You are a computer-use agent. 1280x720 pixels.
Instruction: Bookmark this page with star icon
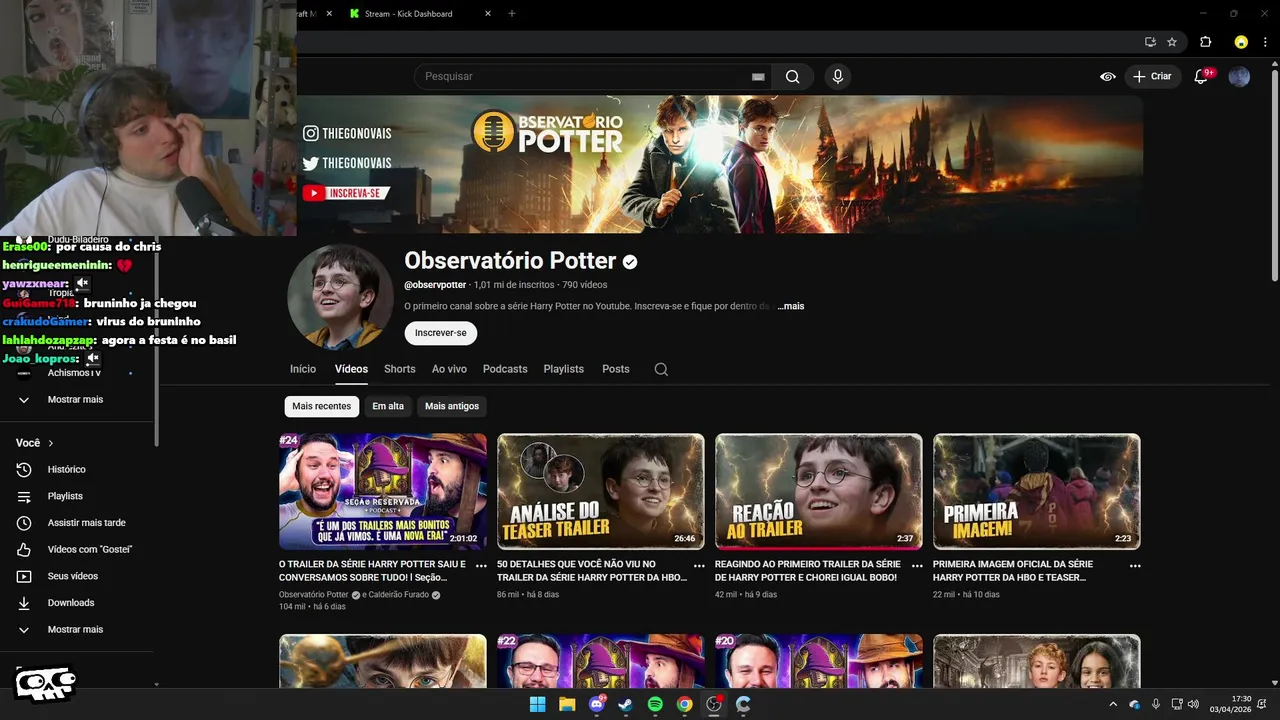tap(1172, 42)
